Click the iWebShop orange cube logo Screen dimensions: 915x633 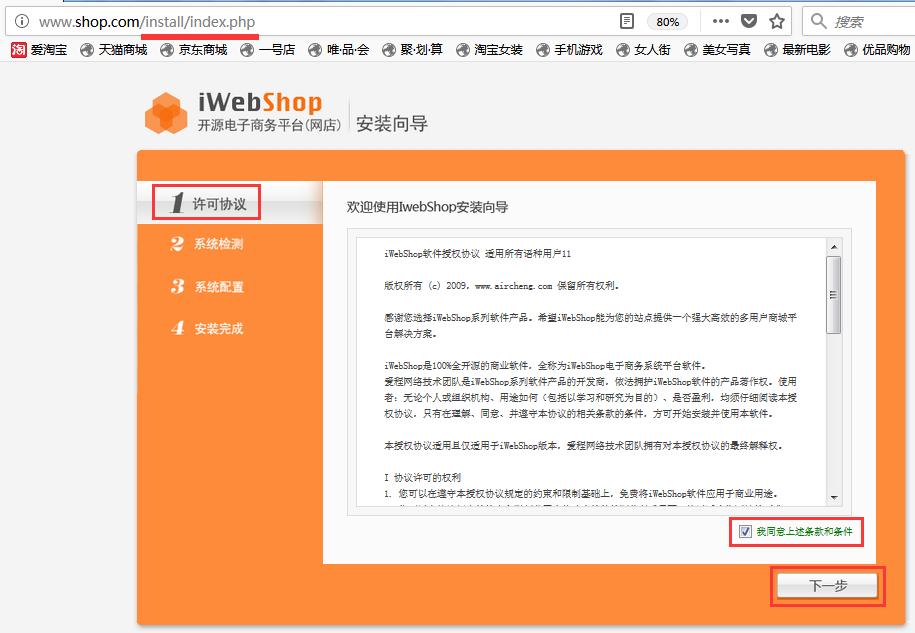click(x=166, y=113)
